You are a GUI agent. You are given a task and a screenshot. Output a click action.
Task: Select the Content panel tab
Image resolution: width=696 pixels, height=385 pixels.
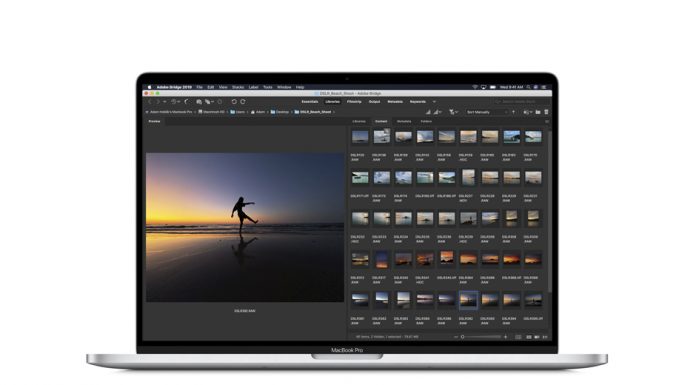(x=381, y=121)
